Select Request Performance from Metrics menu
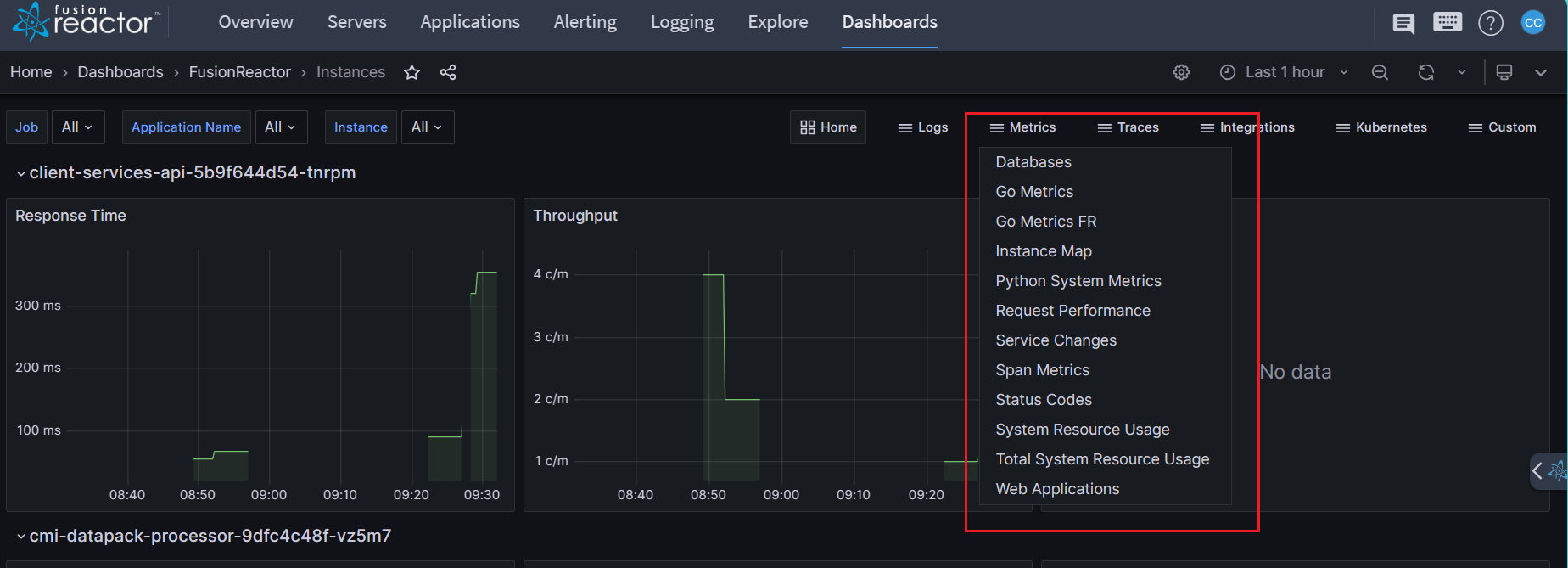The height and width of the screenshot is (568, 1568). [x=1072, y=311]
